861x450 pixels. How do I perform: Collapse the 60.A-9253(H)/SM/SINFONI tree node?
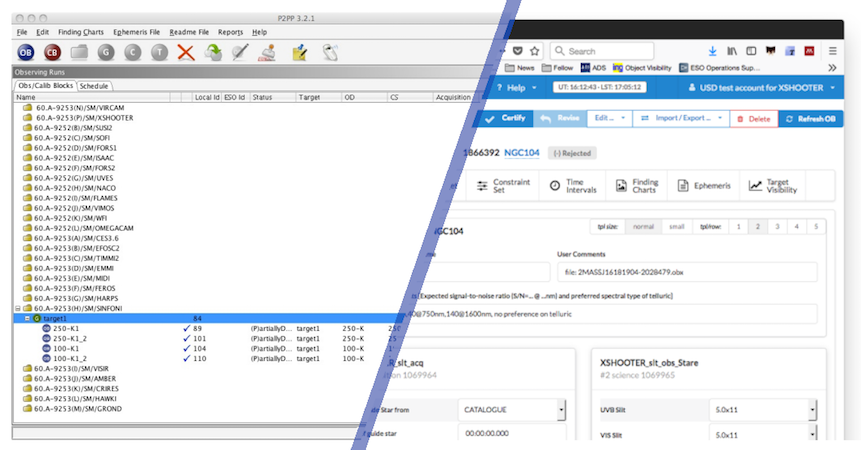[x=17, y=308]
